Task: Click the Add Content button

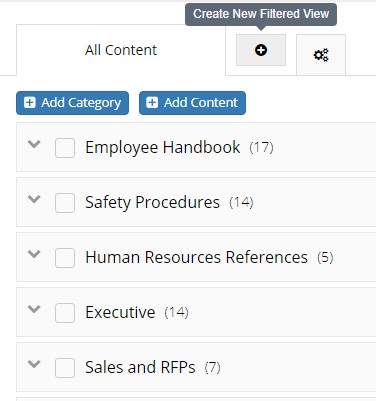Action: (x=192, y=103)
